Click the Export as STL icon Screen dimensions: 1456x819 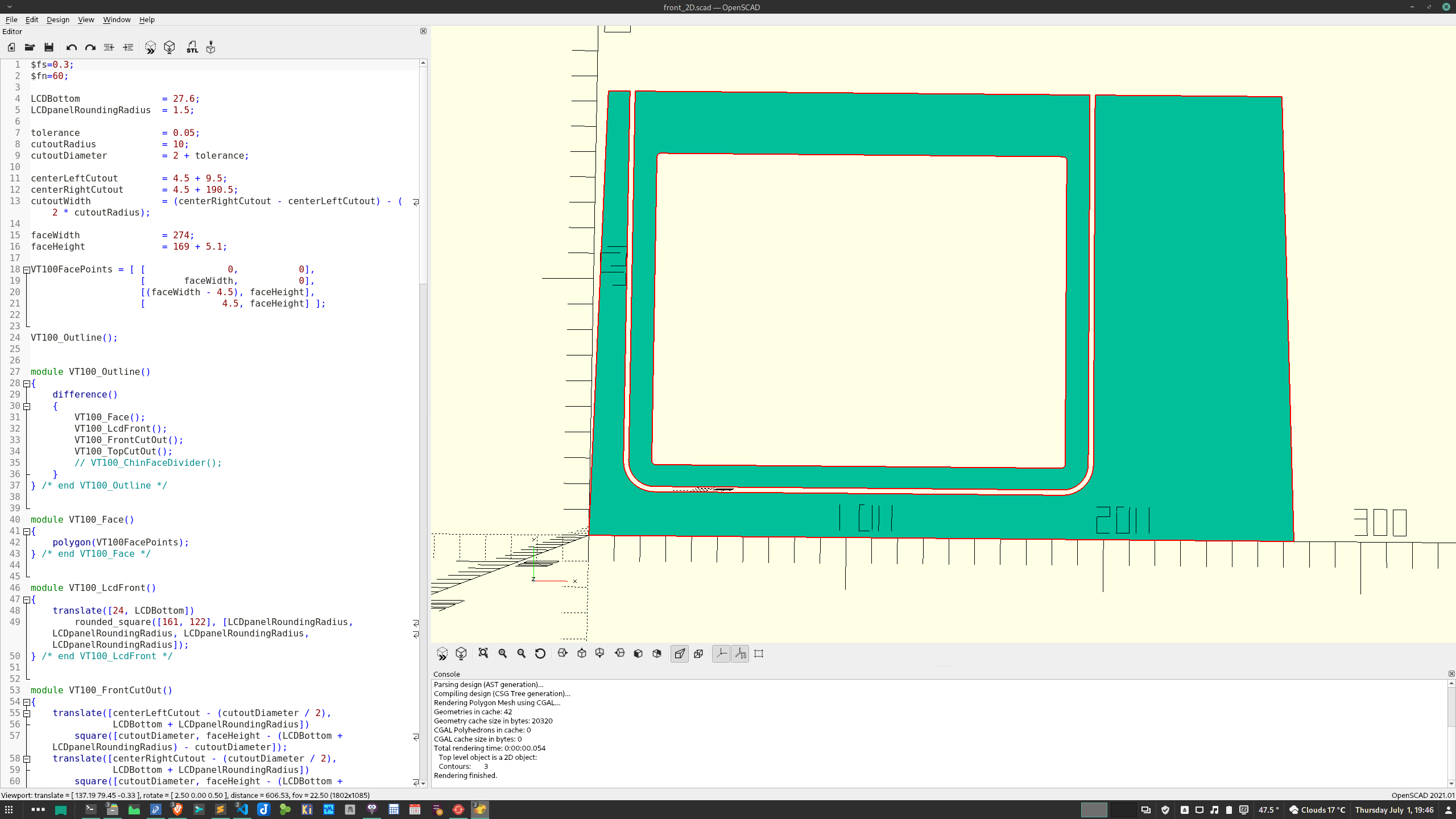(x=192, y=47)
